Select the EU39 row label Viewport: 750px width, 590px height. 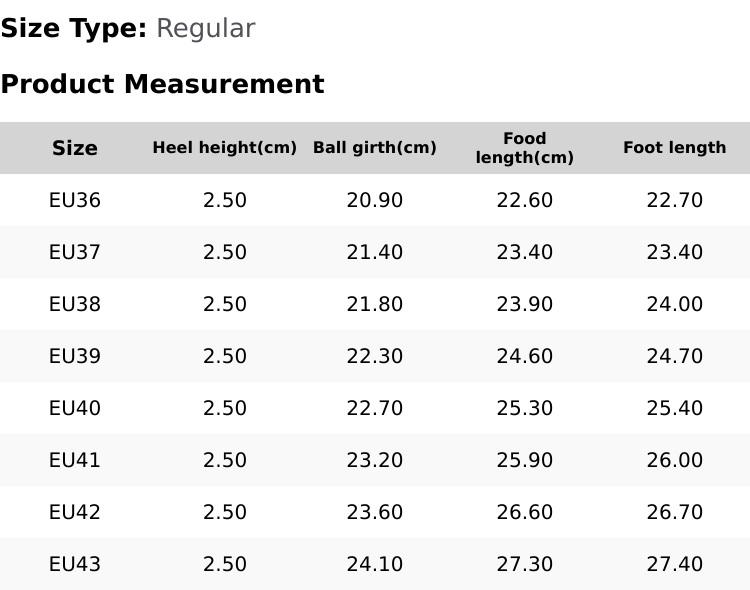click(75, 356)
